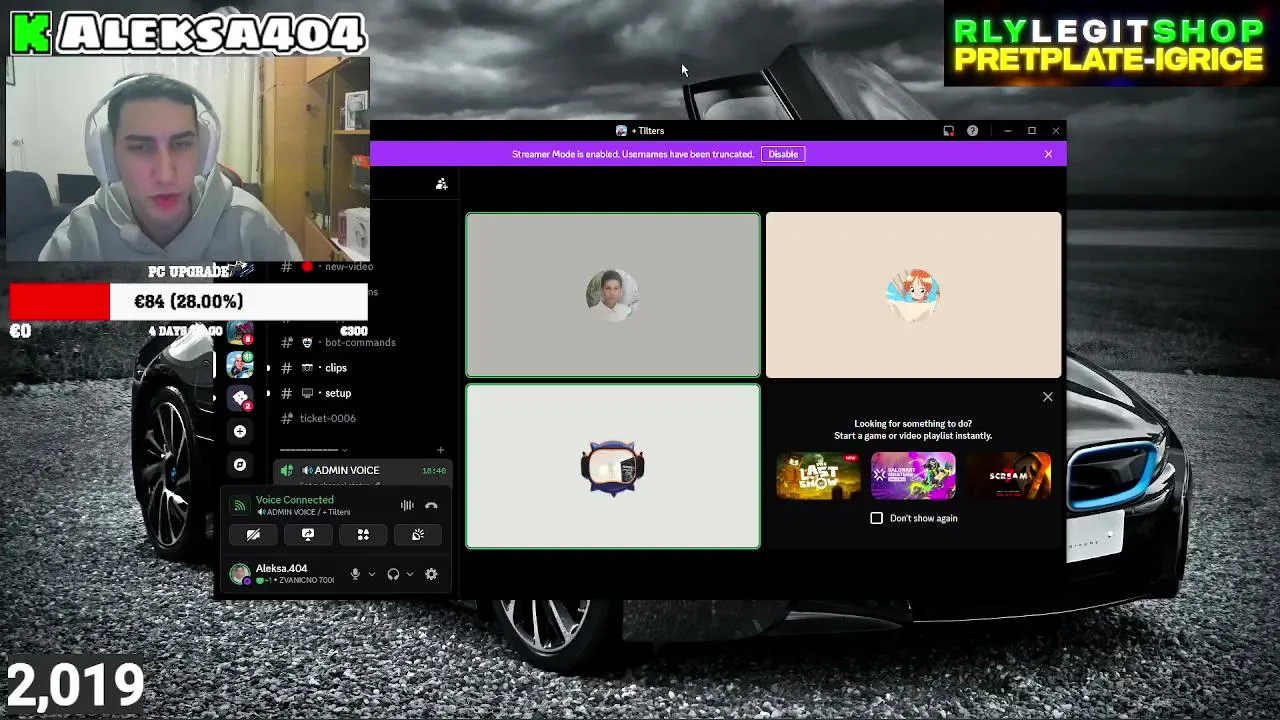The width and height of the screenshot is (1280, 720).
Task: Click the Add a Server plus icon
Action: pos(240,431)
